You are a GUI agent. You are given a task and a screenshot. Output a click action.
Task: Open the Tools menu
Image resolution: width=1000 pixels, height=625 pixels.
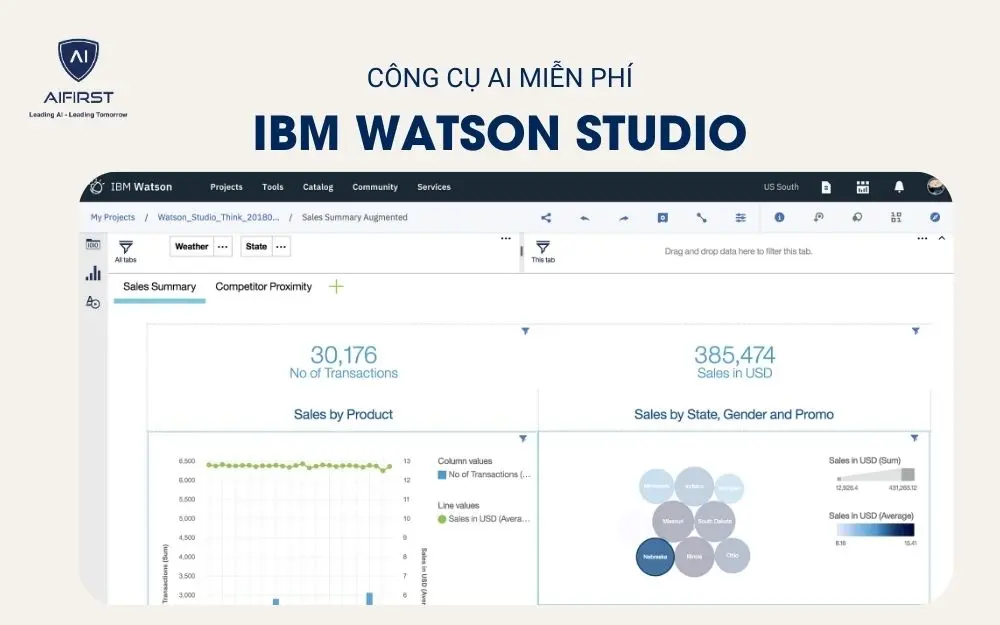click(272, 187)
